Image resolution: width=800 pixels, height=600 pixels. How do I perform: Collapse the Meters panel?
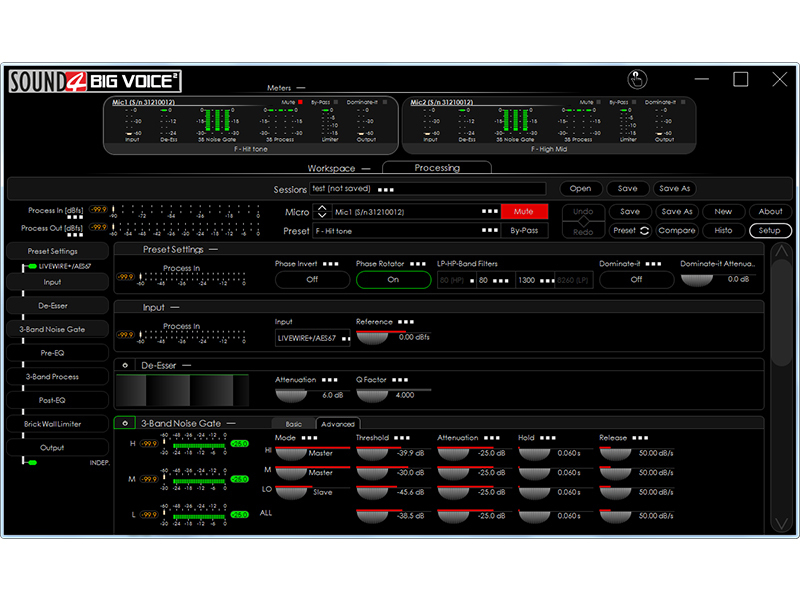pos(301,88)
